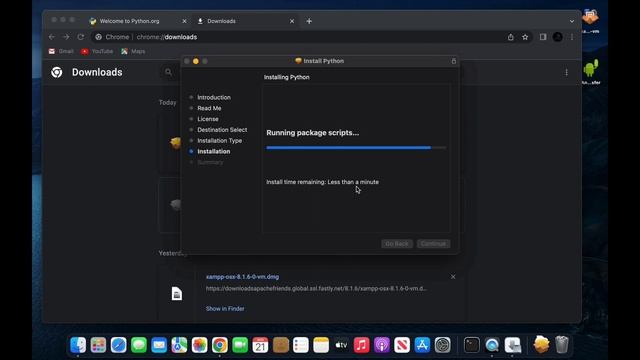The height and width of the screenshot is (360, 640).
Task: Close the Downloads tab
Action: click(x=292, y=21)
